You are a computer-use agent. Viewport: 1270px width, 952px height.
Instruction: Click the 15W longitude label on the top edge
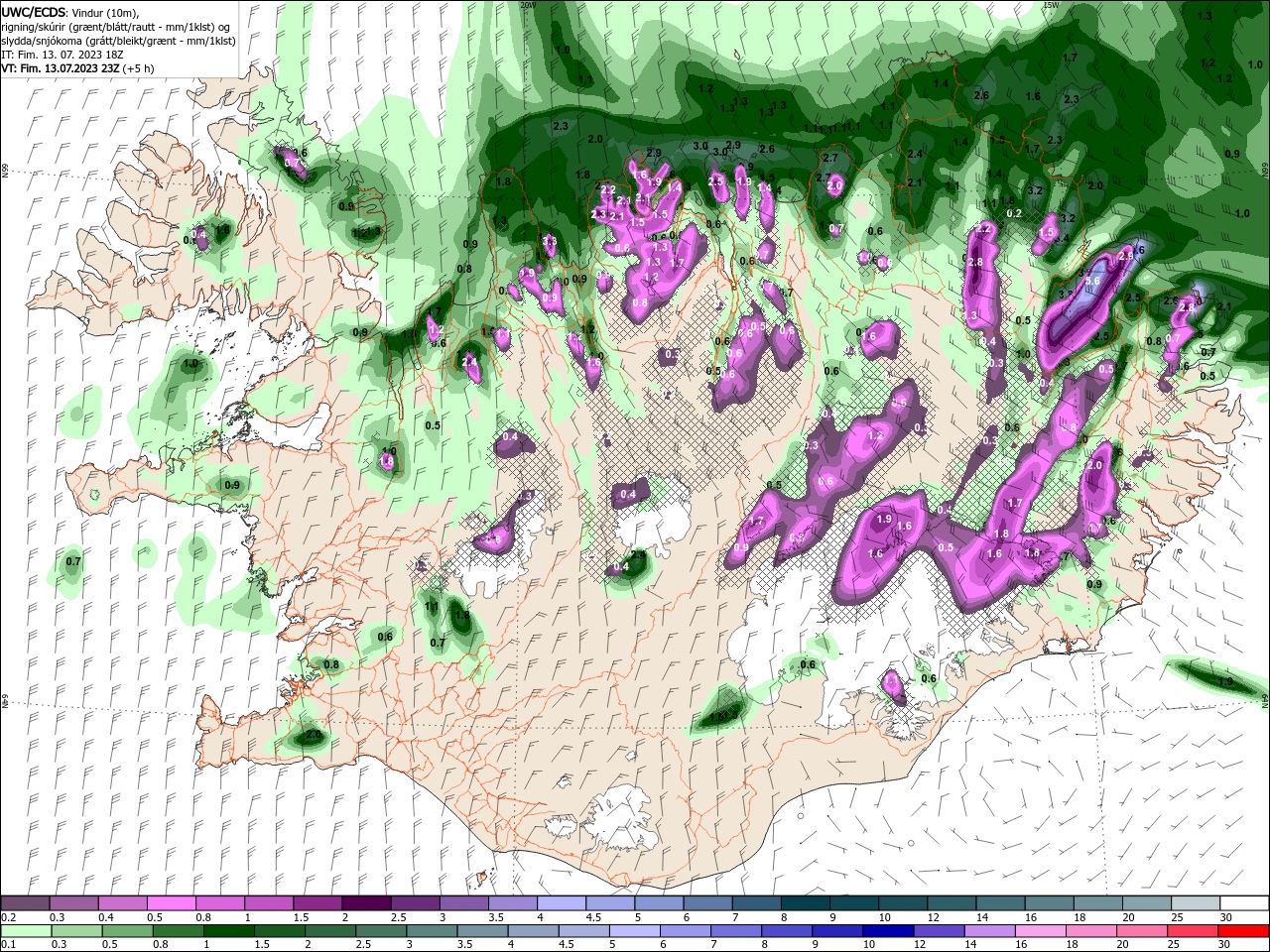1051,5
